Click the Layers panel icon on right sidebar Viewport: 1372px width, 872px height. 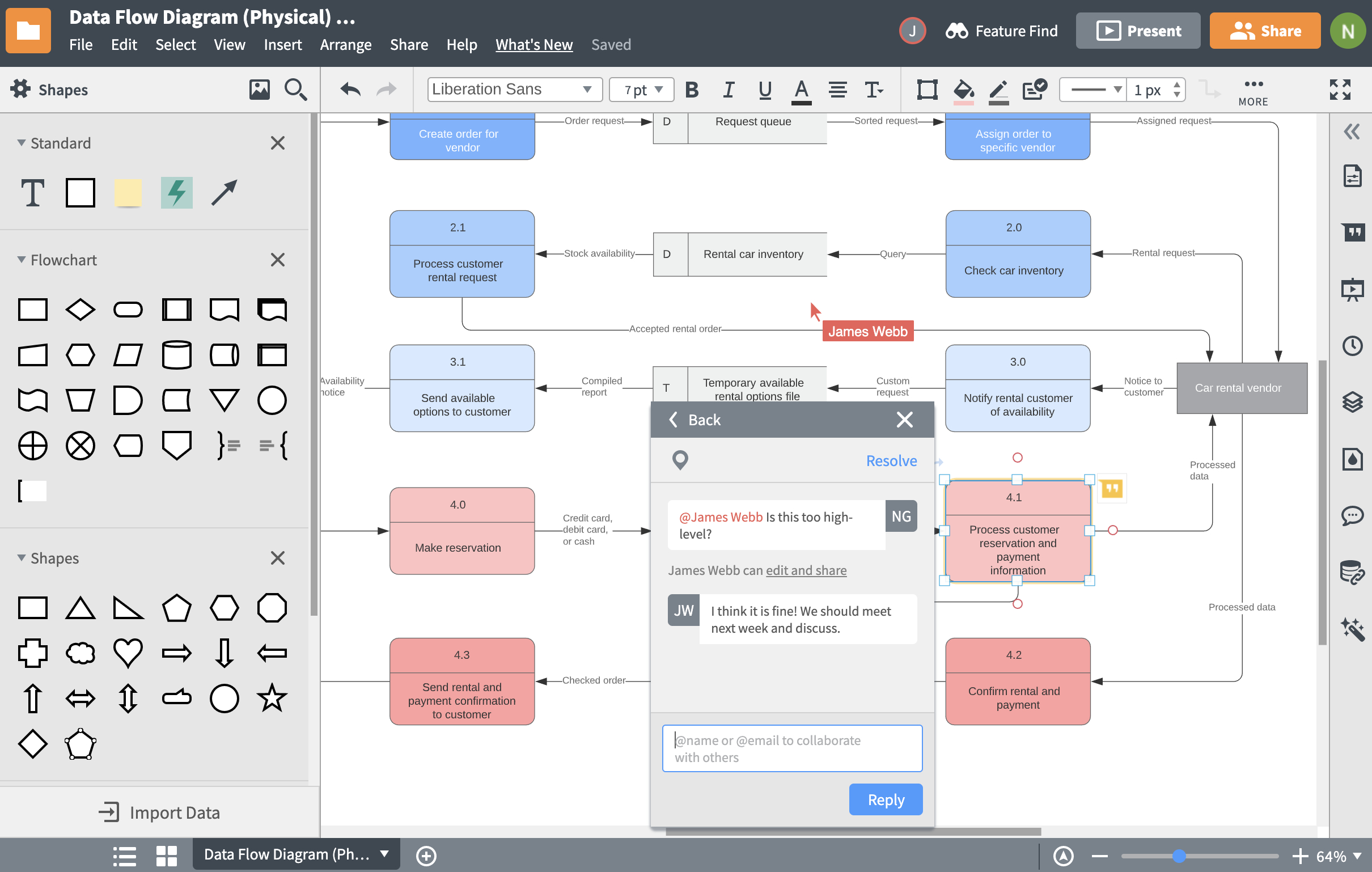pyautogui.click(x=1351, y=401)
